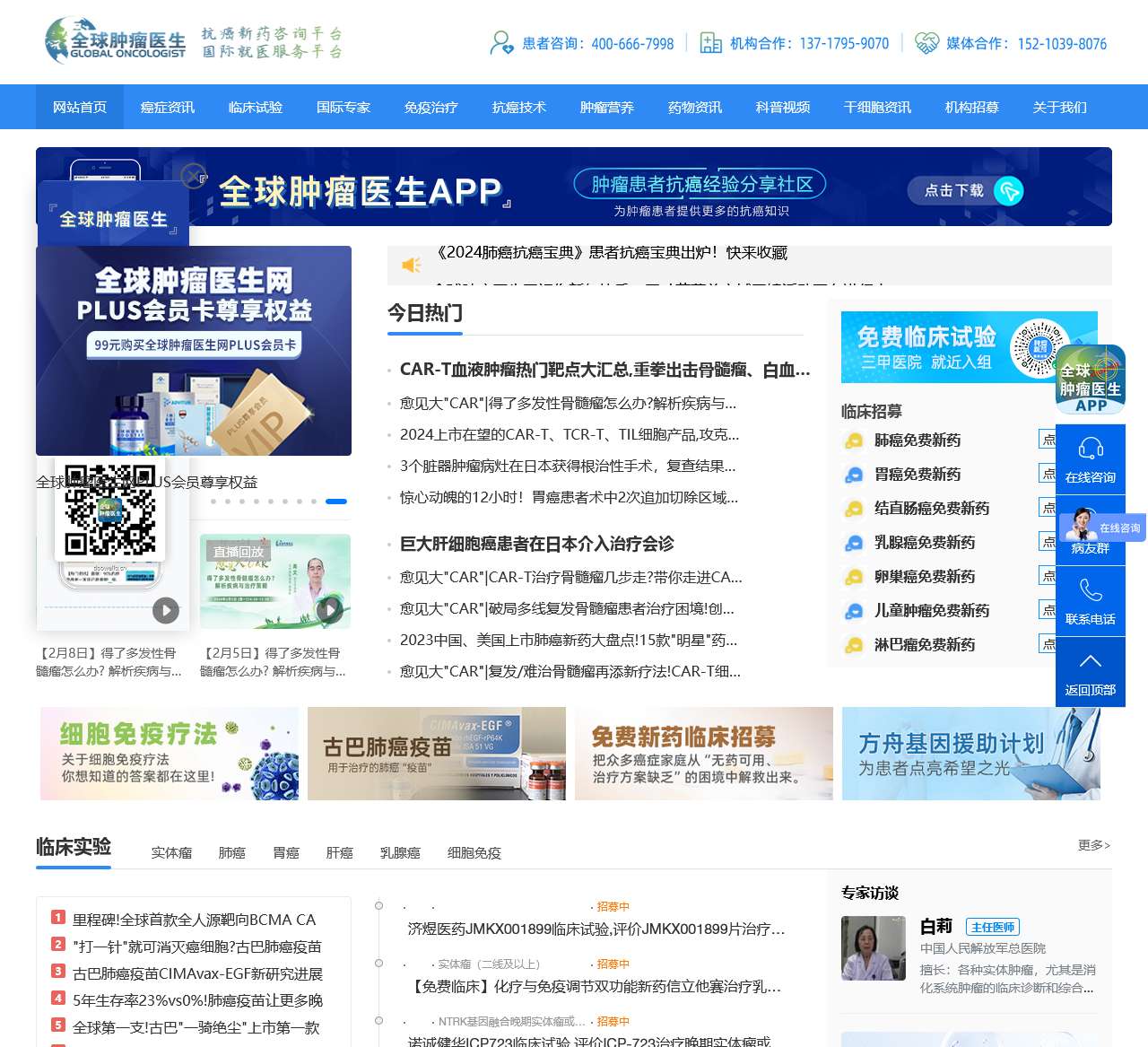1148x1047 pixels.
Task: Click the capsule icon beside 肺癌免费新药
Action: pyautogui.click(x=853, y=441)
